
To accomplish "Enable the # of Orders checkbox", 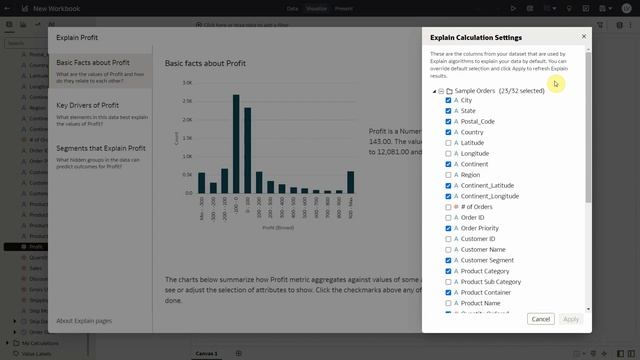I will (x=448, y=207).
